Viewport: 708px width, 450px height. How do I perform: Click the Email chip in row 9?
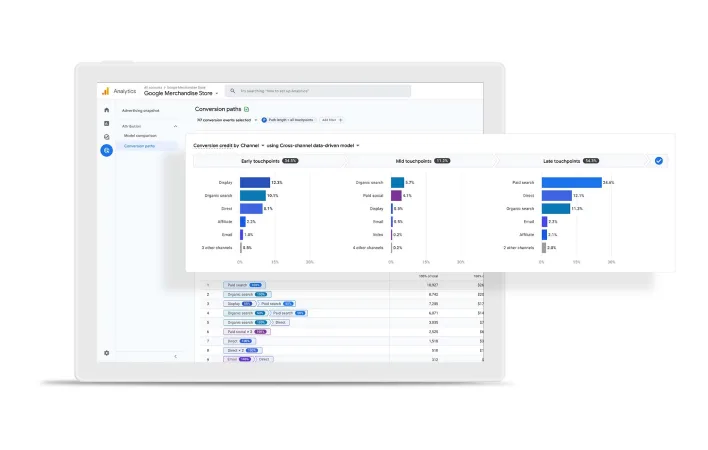(238, 360)
